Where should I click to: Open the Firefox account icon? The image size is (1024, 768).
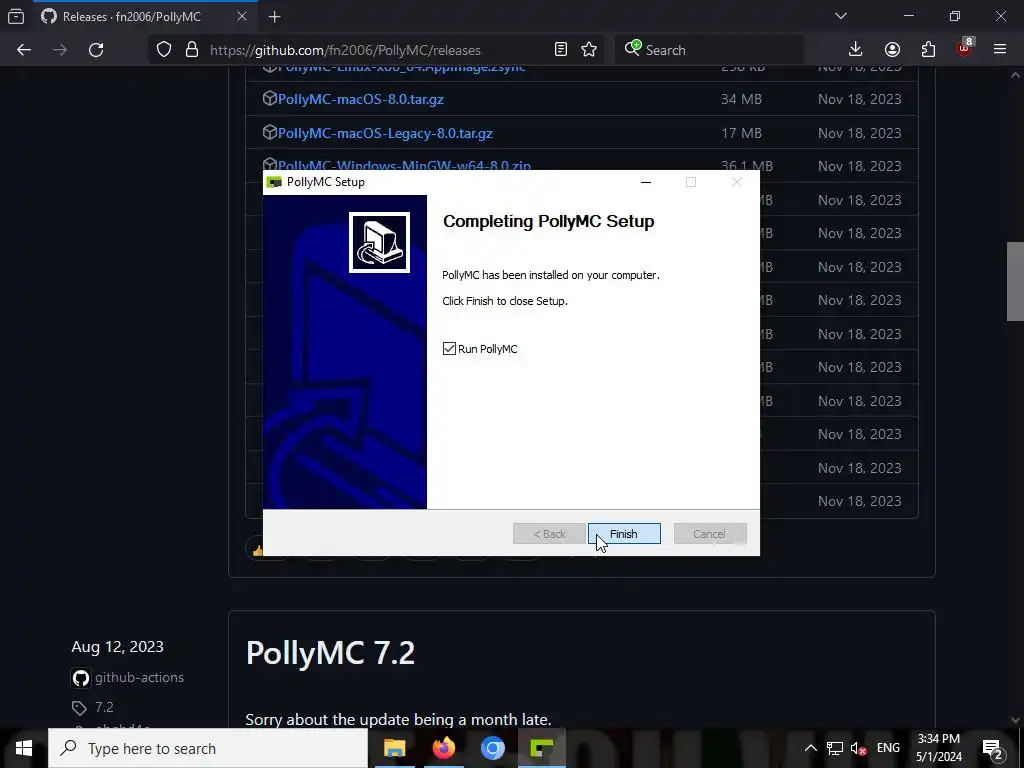click(x=892, y=50)
